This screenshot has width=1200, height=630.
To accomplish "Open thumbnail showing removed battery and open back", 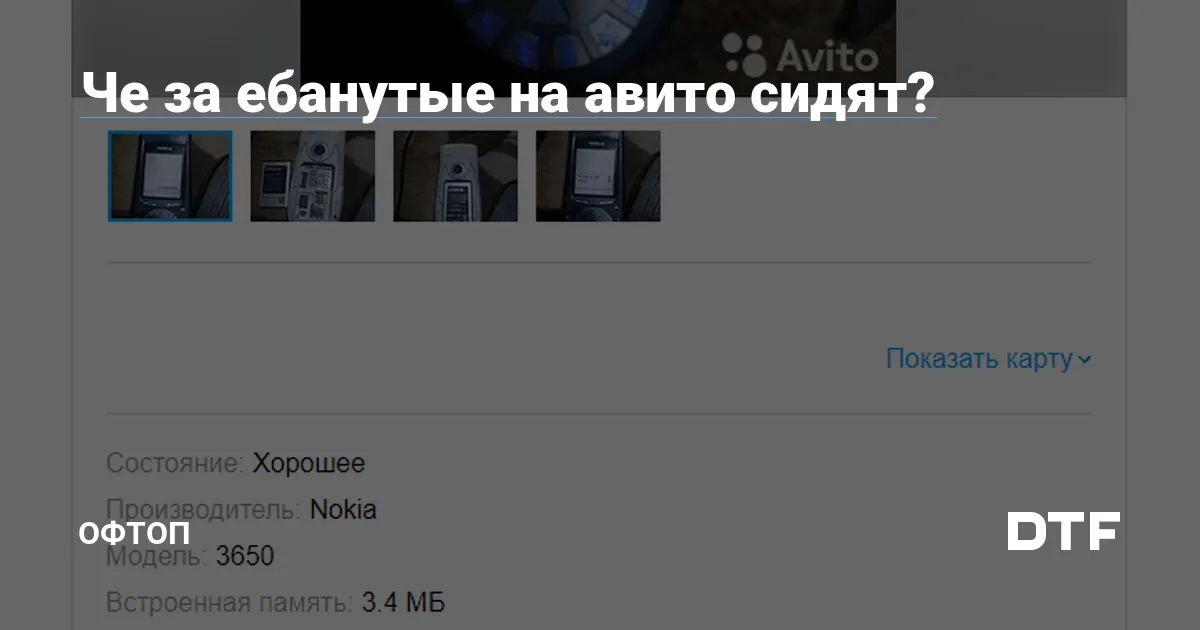I will pyautogui.click(x=312, y=176).
